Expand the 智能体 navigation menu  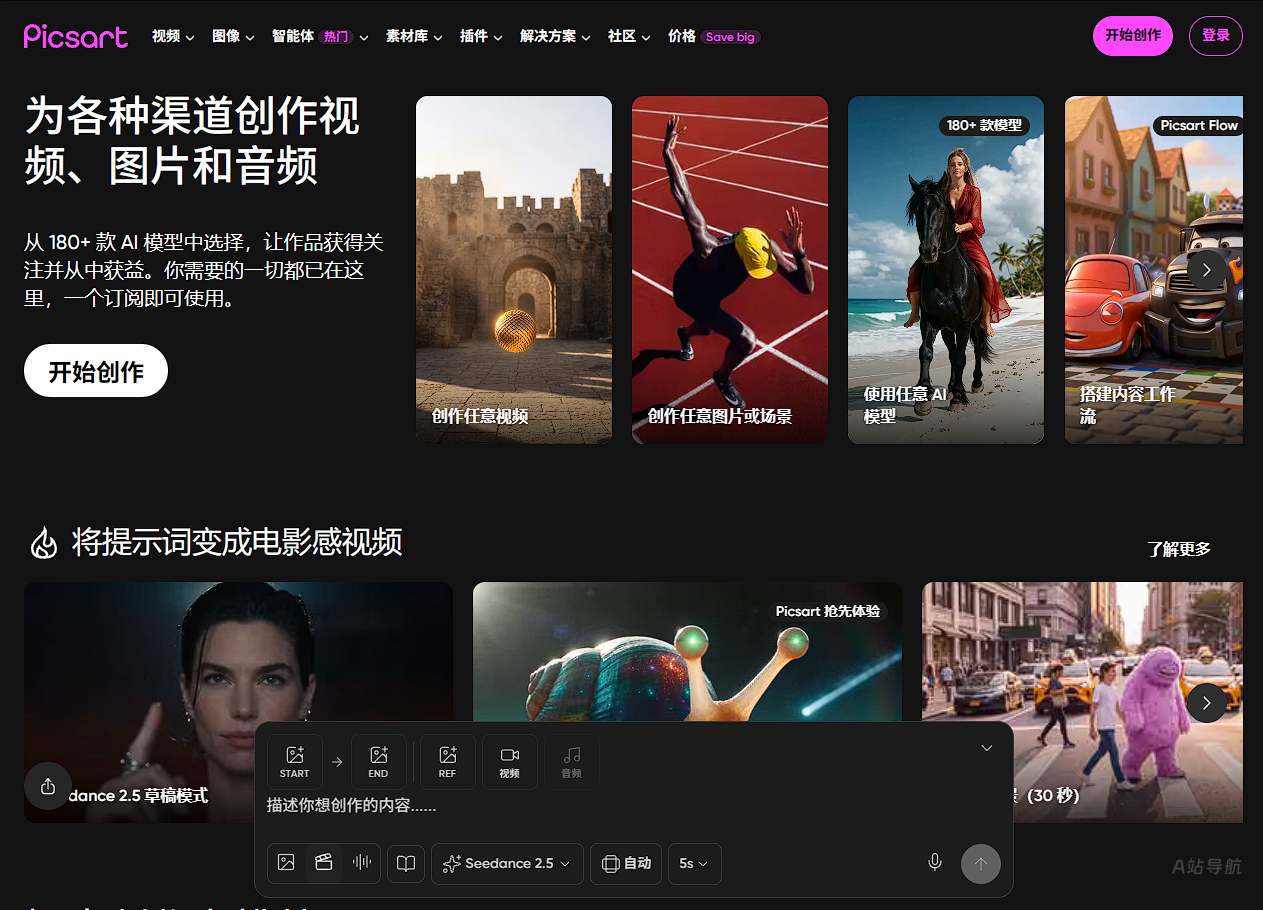(320, 36)
